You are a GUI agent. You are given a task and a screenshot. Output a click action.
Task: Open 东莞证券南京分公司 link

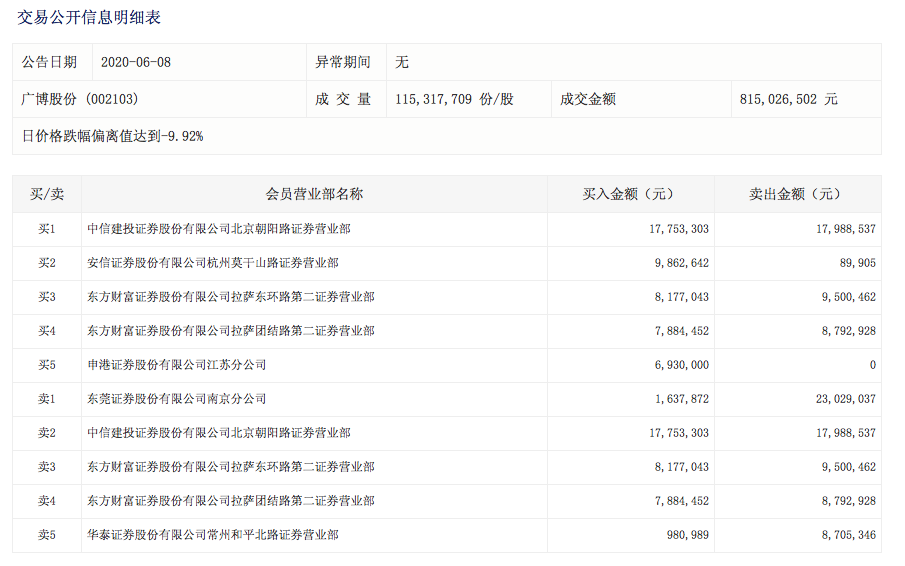[x=176, y=399]
